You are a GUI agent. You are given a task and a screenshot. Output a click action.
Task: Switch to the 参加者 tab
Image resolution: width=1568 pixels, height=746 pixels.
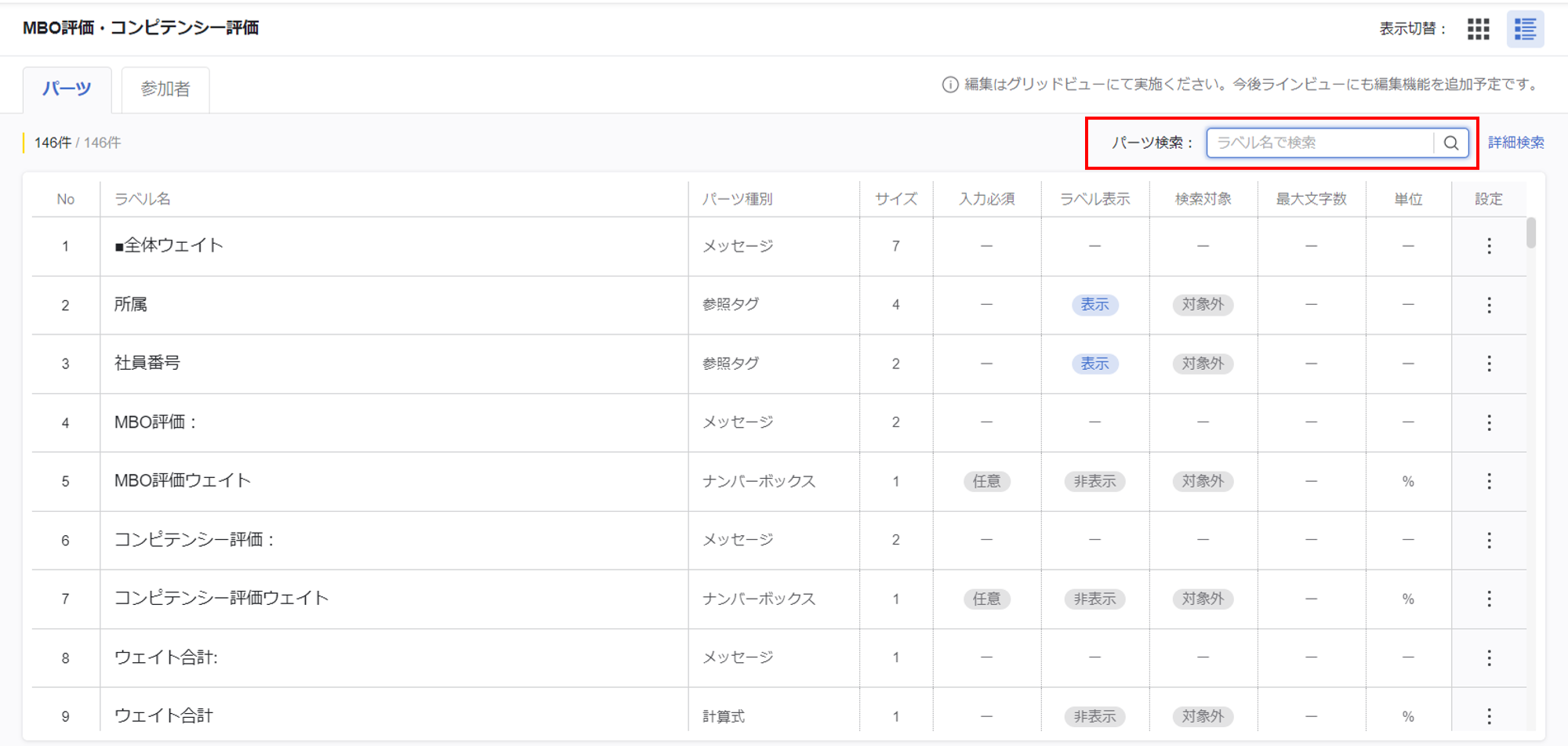pyautogui.click(x=165, y=89)
